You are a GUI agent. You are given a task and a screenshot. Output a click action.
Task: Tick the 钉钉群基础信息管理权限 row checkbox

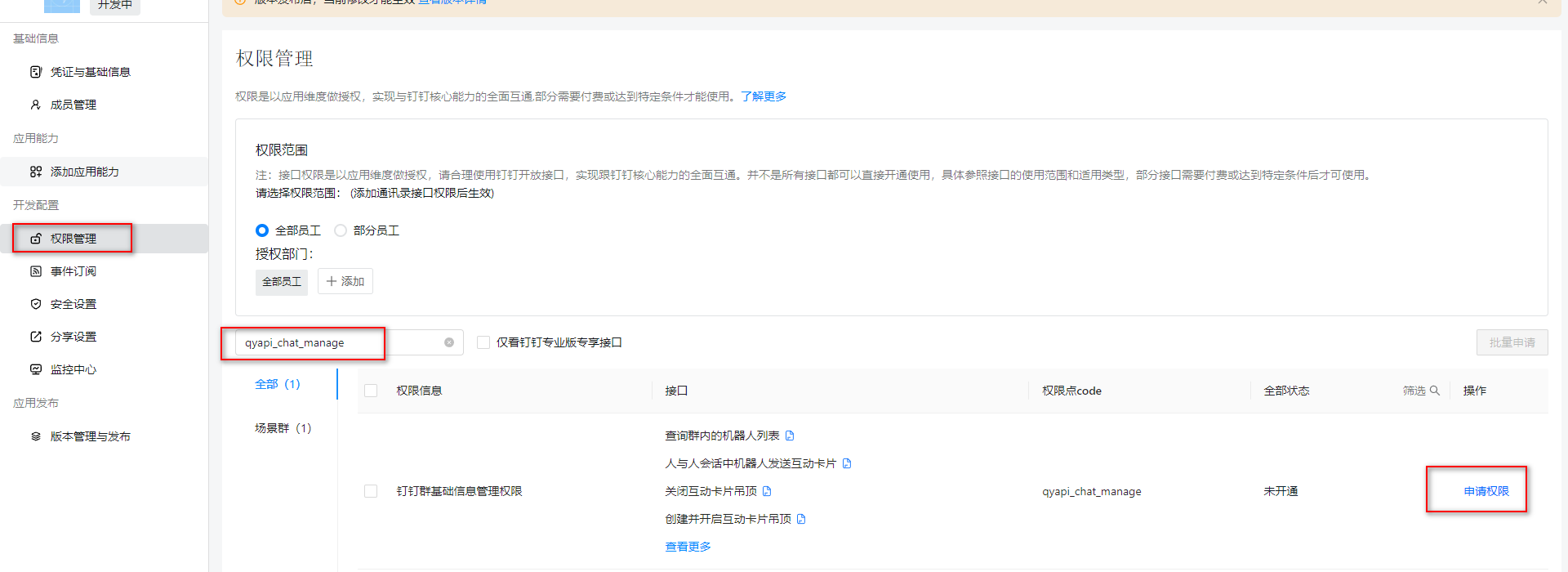pyautogui.click(x=371, y=491)
